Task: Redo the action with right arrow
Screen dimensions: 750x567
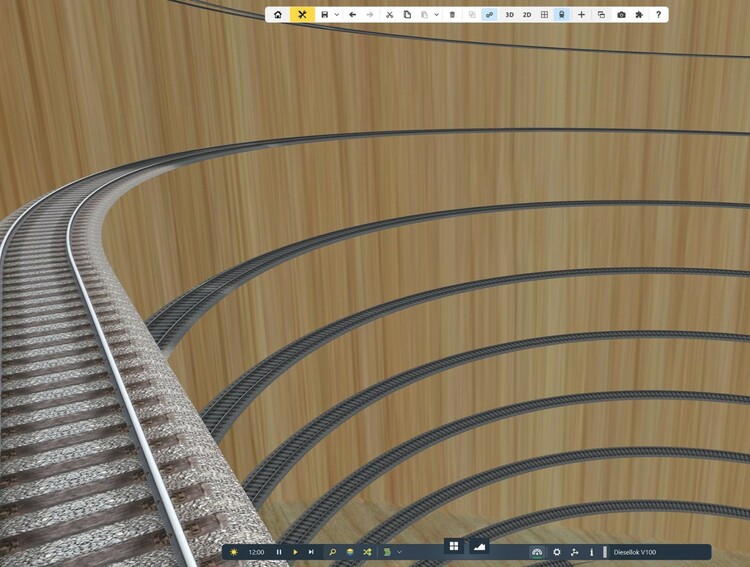Action: pos(370,15)
